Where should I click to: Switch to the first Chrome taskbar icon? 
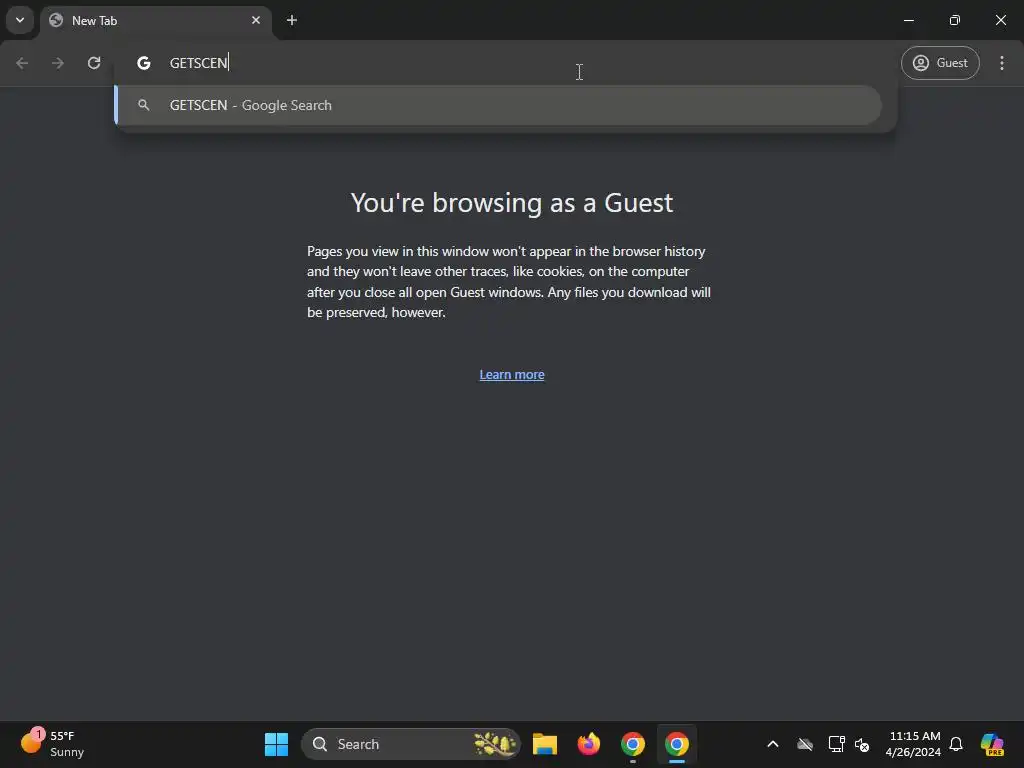[633, 744]
